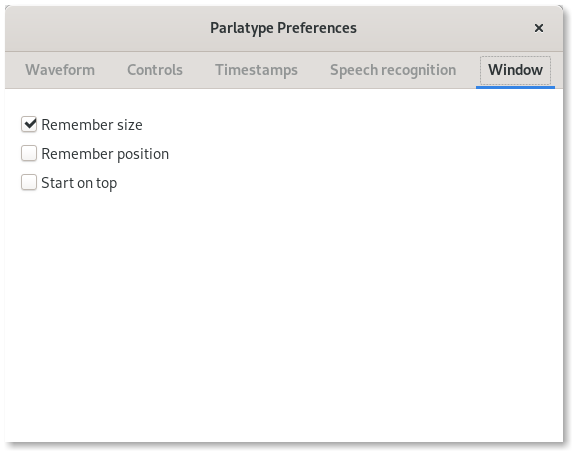Click the empty box beside Remember position
The height and width of the screenshot is (451, 572).
pos(29,153)
